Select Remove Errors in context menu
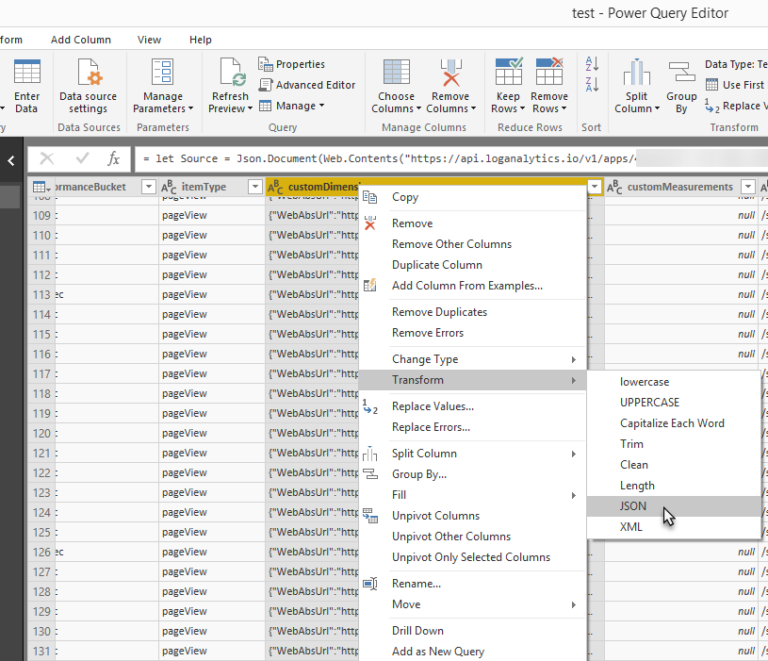The image size is (768, 661). click(473, 333)
